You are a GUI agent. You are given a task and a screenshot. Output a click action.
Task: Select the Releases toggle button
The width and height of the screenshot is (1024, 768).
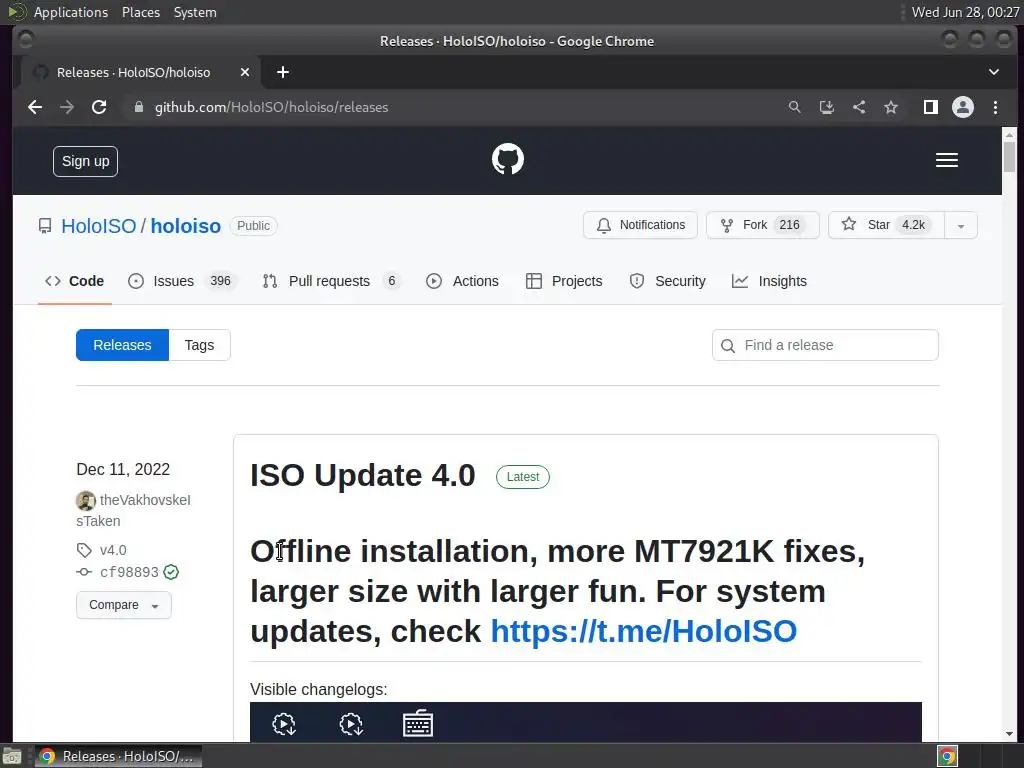[122, 345]
